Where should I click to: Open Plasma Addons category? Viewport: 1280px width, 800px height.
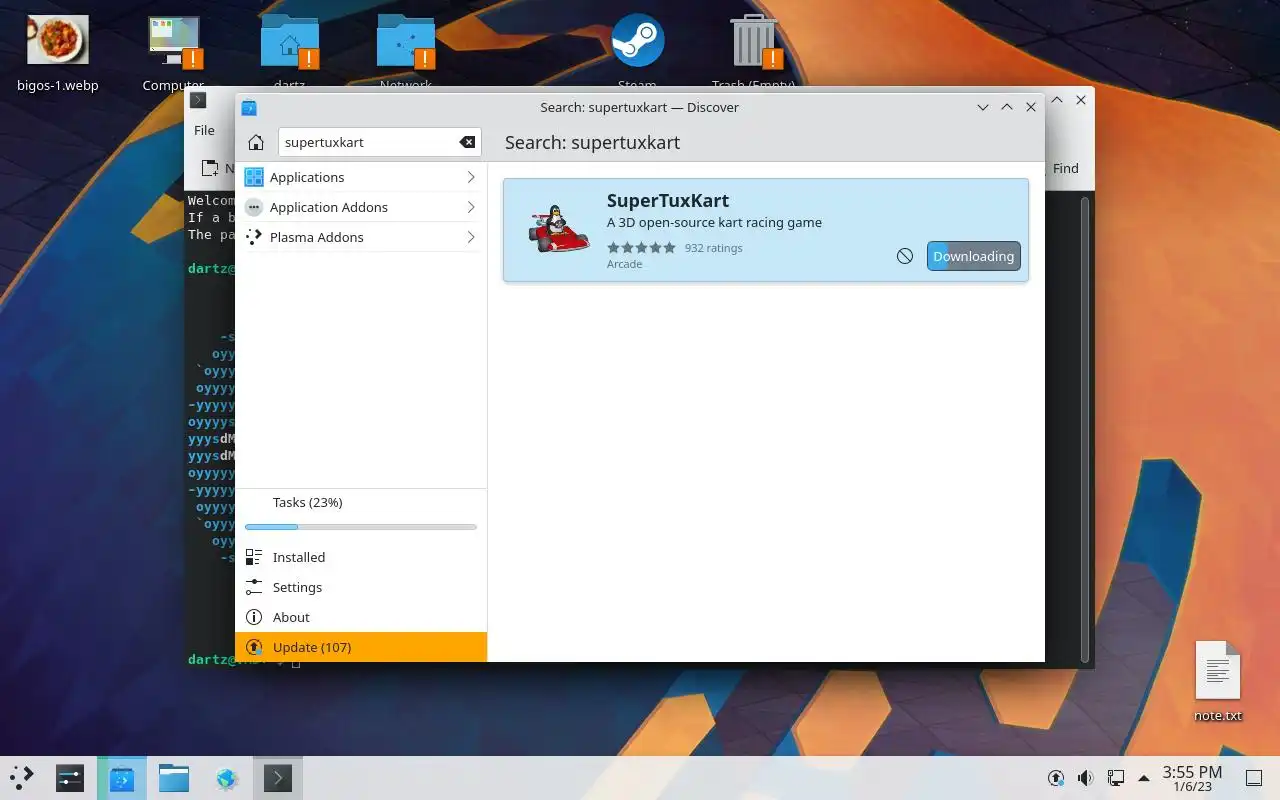coord(361,237)
